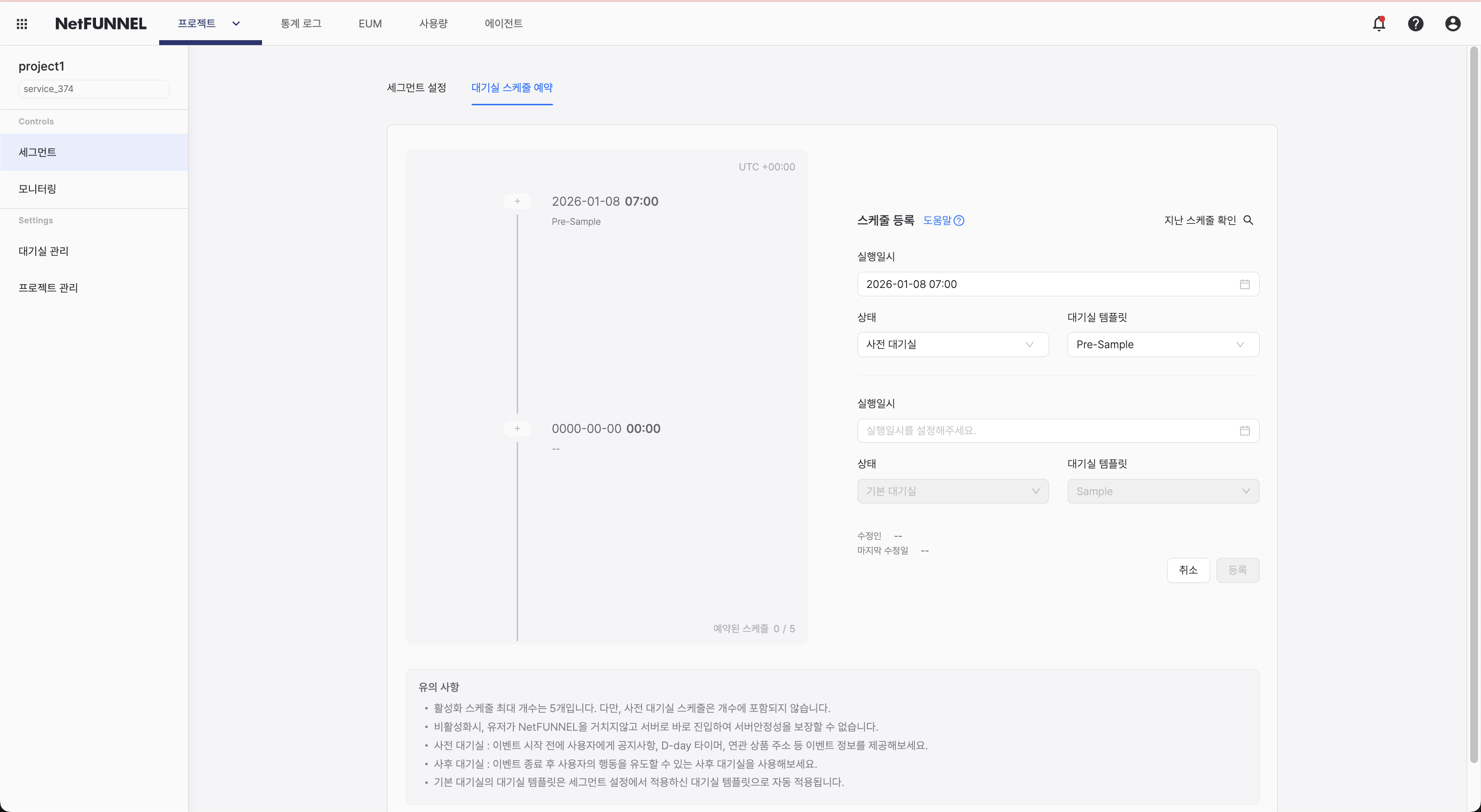Open the Pre-Sample 대기실 템플릿 dropdown
The image size is (1481, 812).
click(1163, 344)
